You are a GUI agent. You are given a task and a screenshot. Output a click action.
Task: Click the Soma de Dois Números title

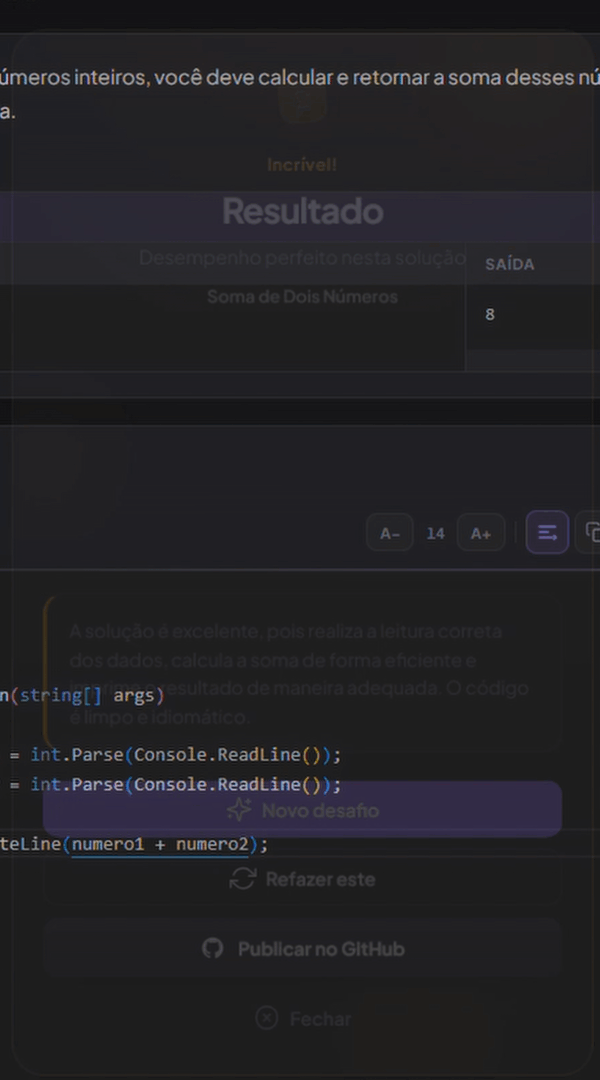(302, 297)
